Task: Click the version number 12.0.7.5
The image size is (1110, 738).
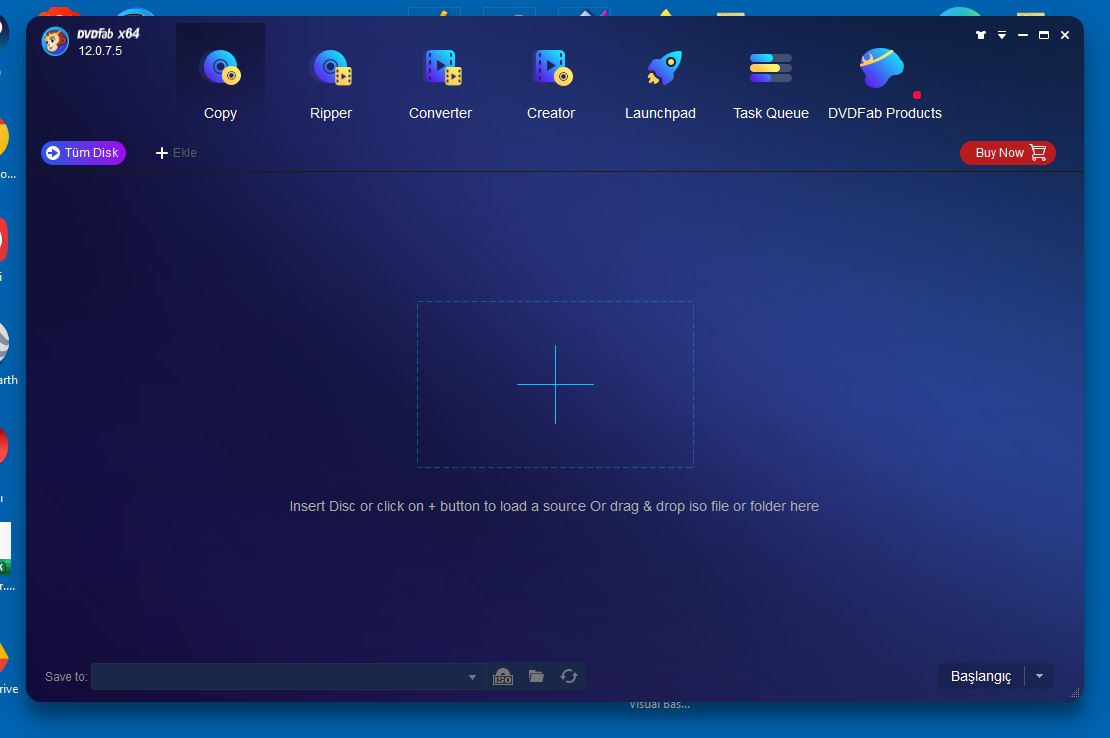Action: 100,51
